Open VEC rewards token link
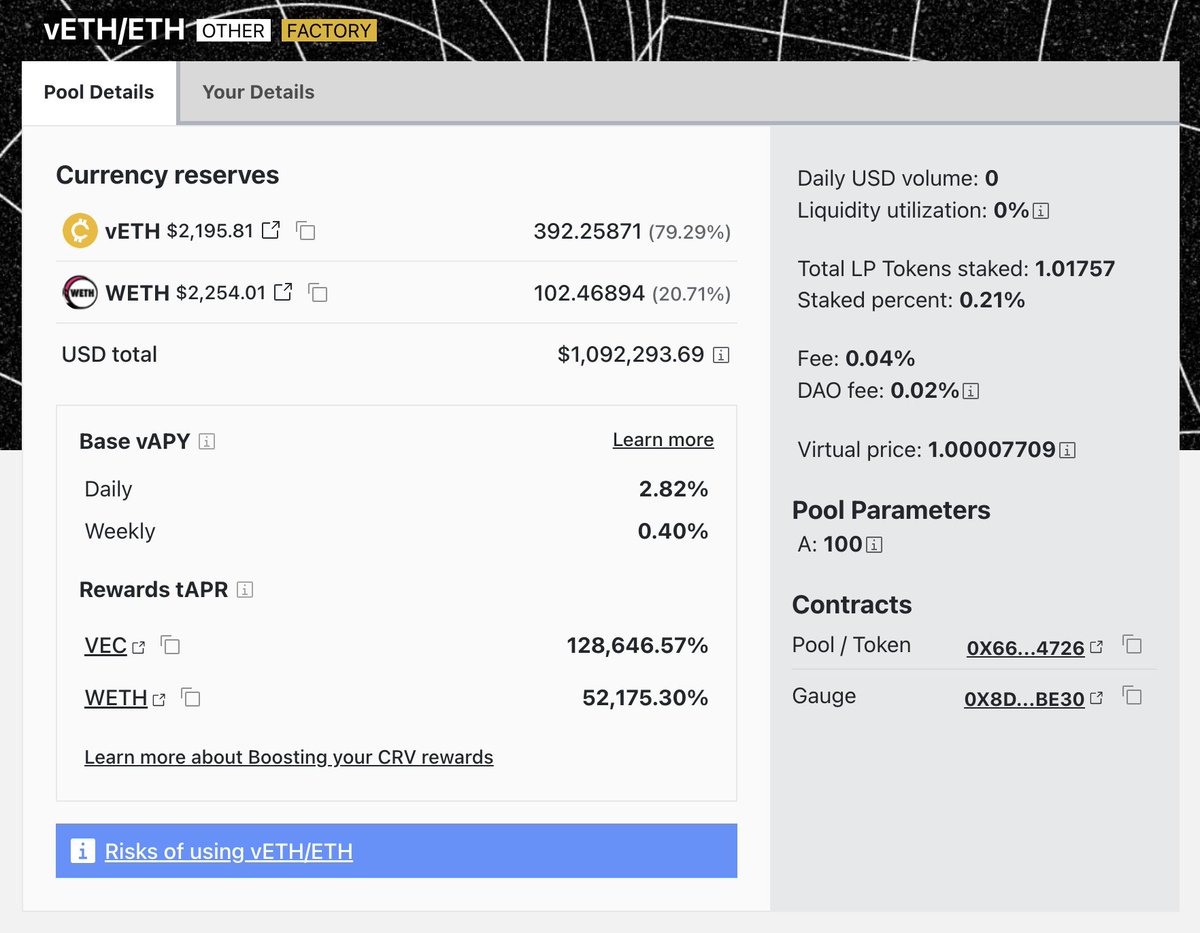 click(106, 646)
